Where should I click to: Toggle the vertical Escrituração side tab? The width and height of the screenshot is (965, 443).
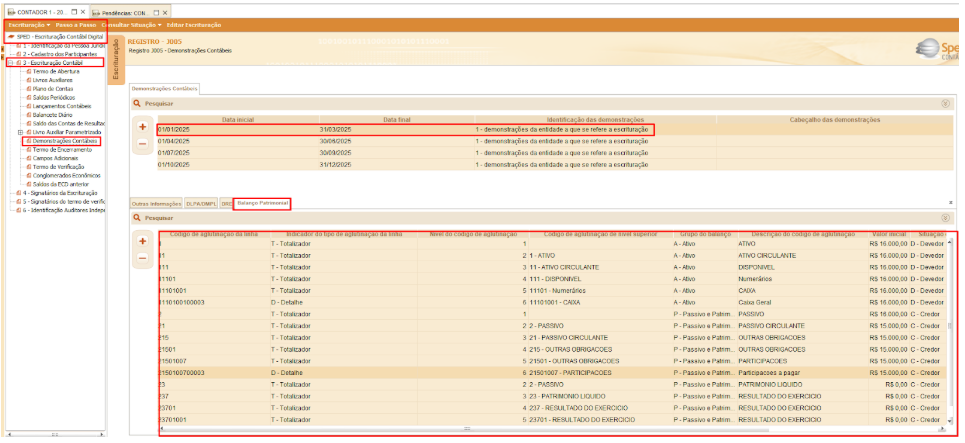(x=116, y=60)
